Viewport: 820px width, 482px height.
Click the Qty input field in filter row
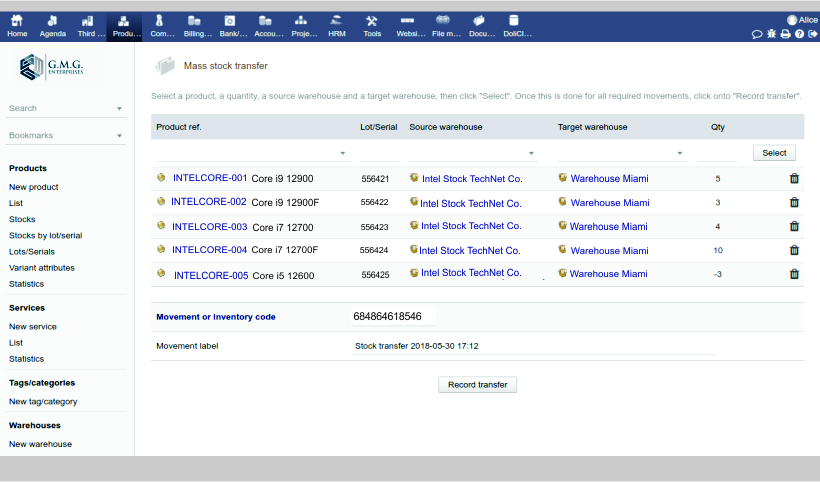(717, 153)
